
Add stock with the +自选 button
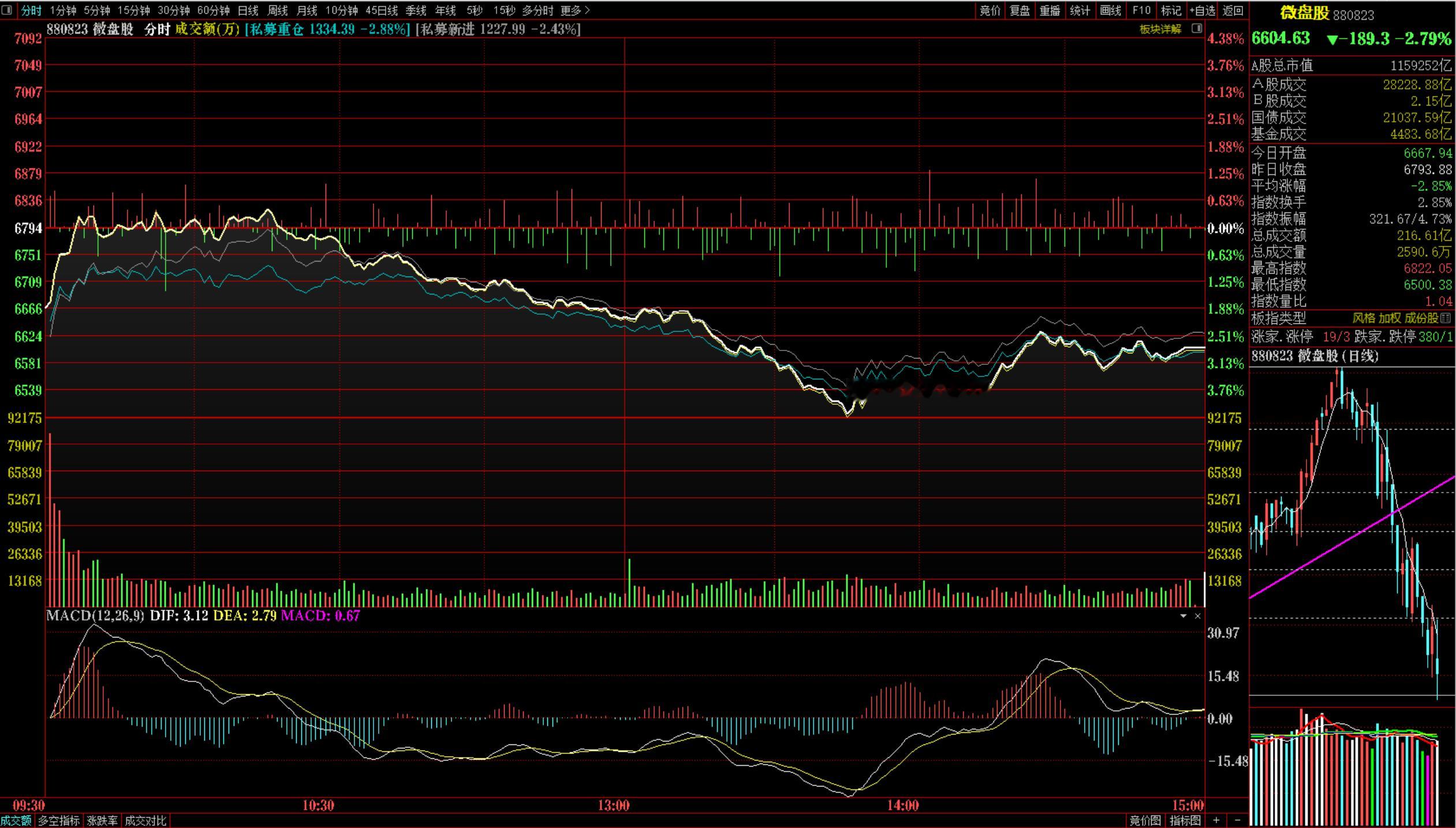(1203, 10)
